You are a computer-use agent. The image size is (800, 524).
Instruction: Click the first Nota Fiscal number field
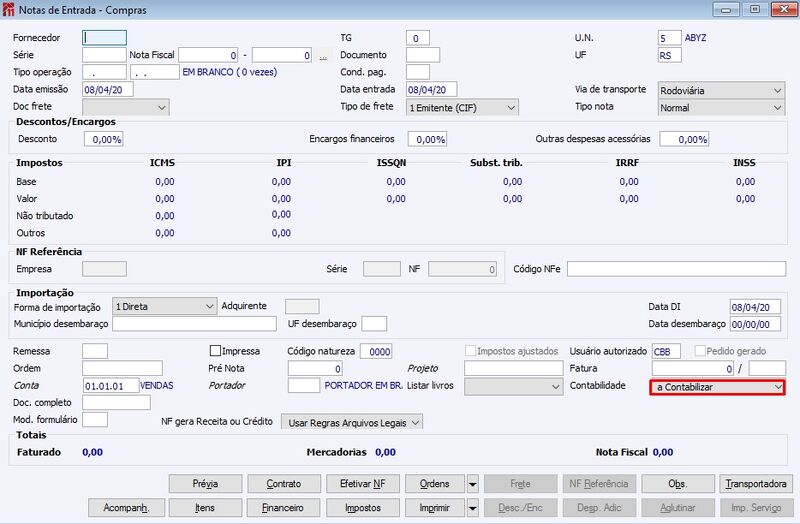click(x=208, y=55)
